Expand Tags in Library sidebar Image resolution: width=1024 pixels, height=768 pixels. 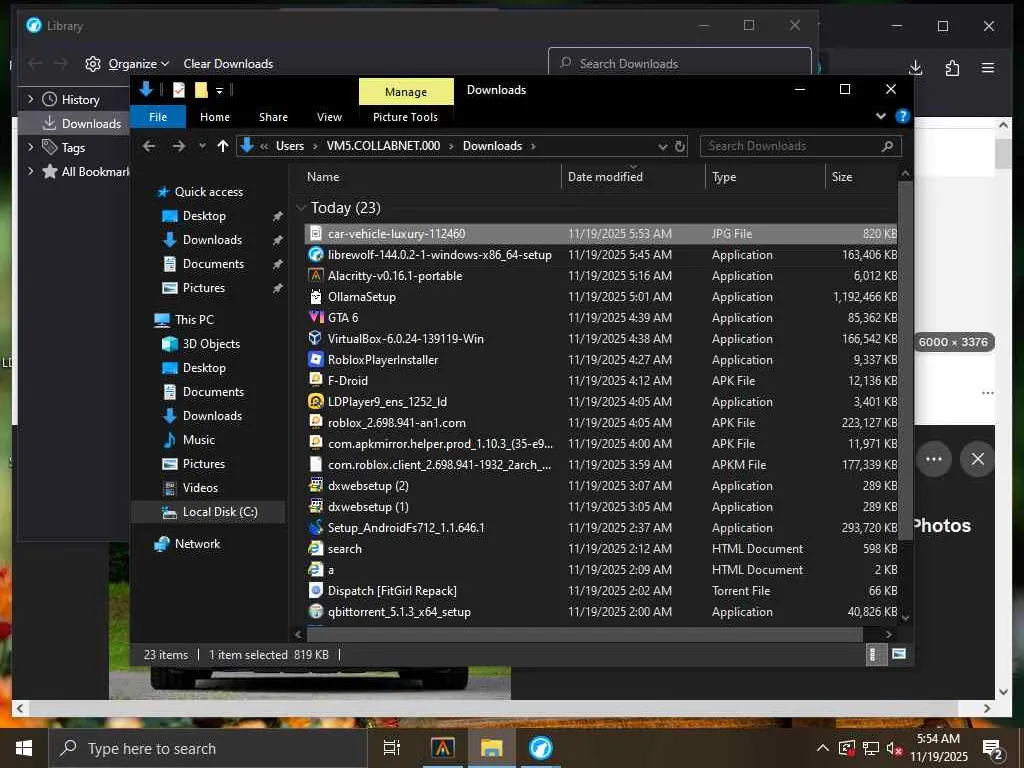click(x=30, y=147)
